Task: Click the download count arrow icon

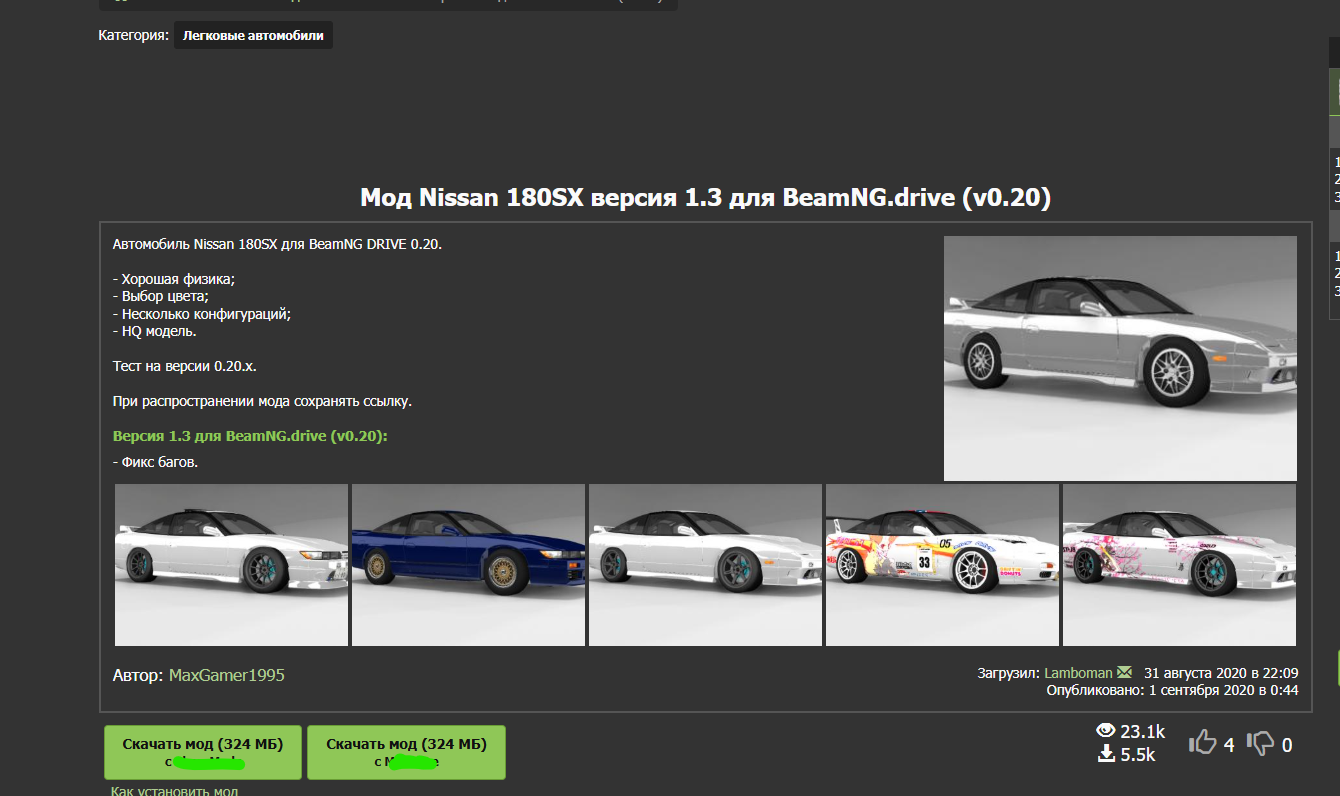Action: (1106, 754)
